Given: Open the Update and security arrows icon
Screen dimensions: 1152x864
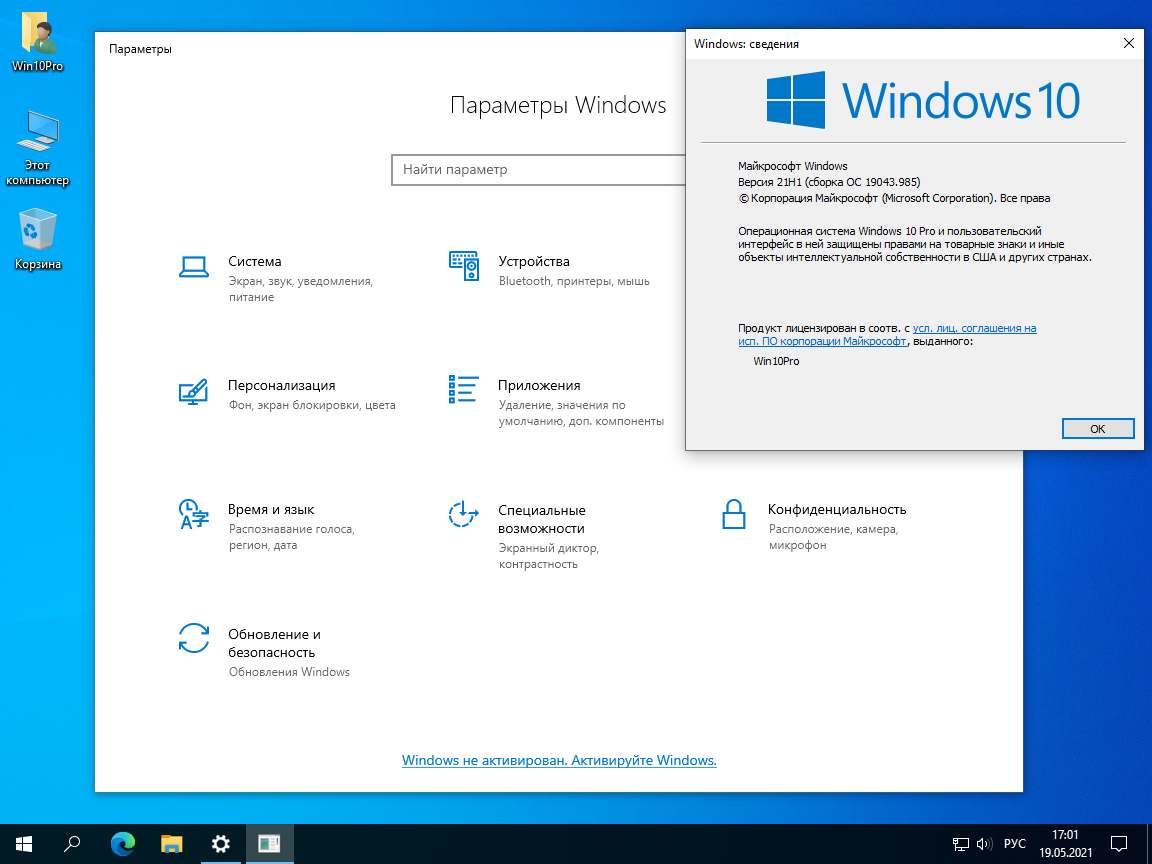Looking at the screenshot, I should tap(194, 638).
